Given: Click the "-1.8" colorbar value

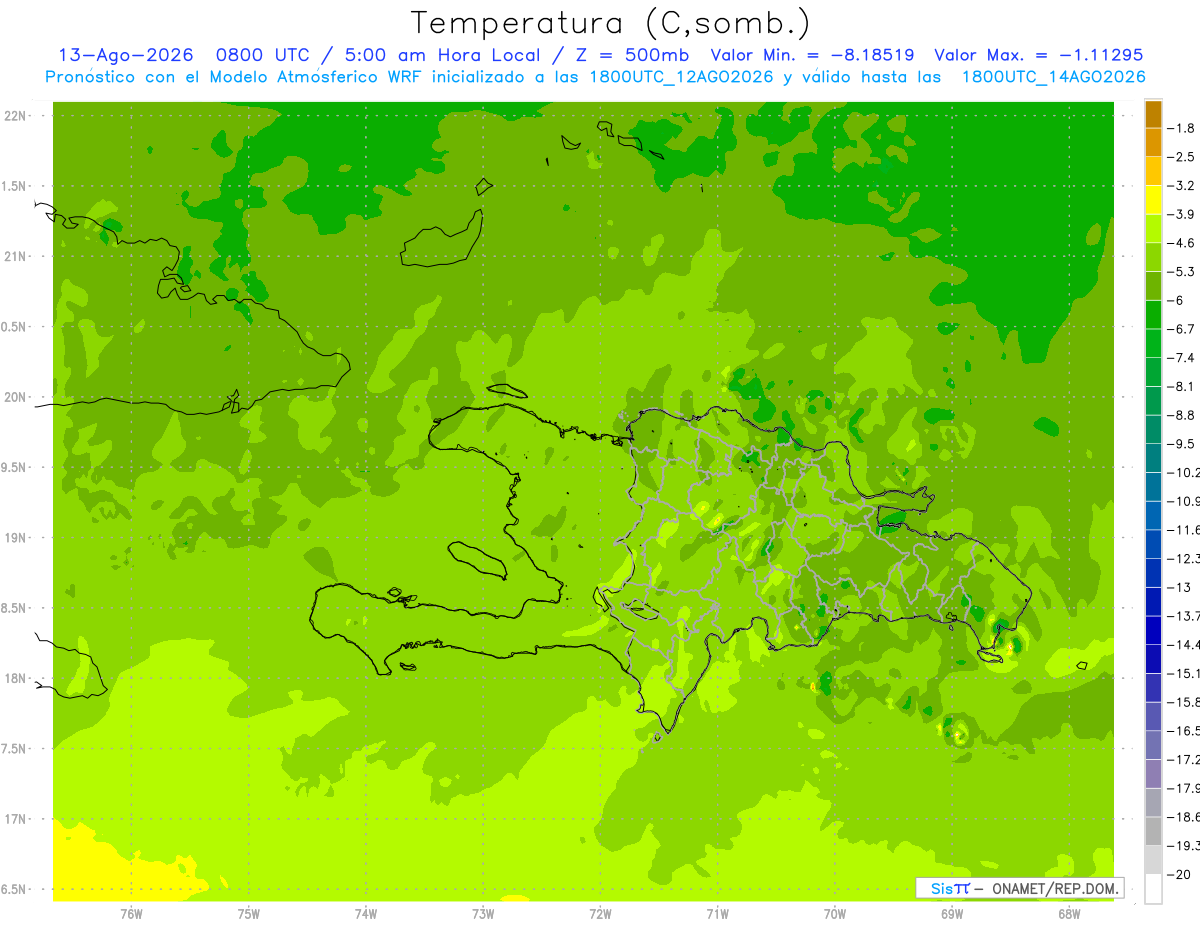Looking at the screenshot, I should pos(1182,128).
